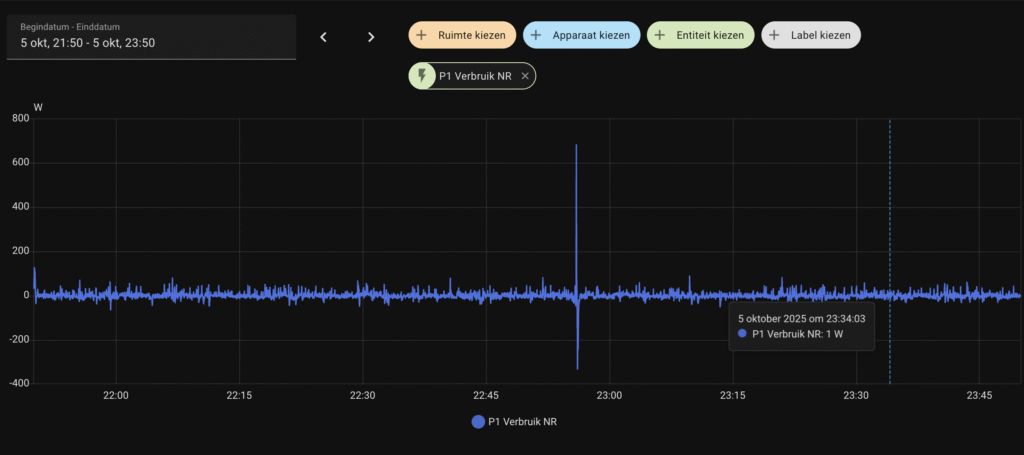The image size is (1024, 455).
Task: Click the lightning bolt icon on entity chip
Action: click(422, 76)
